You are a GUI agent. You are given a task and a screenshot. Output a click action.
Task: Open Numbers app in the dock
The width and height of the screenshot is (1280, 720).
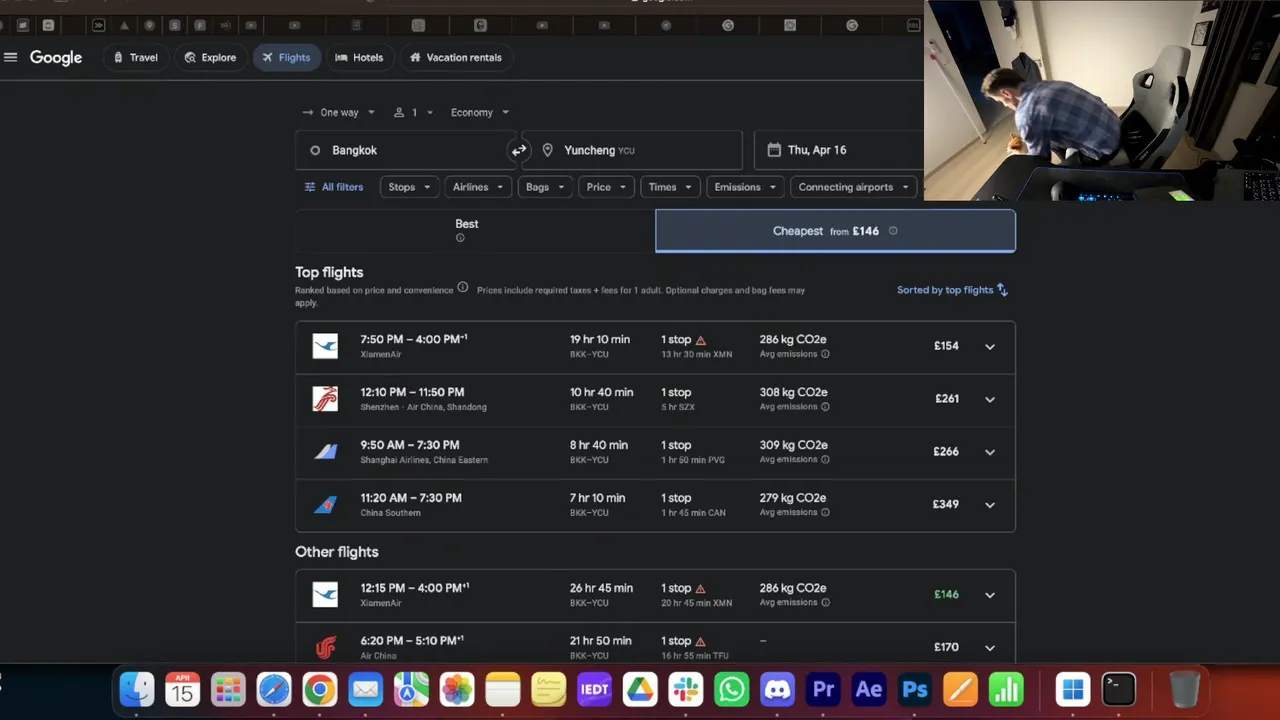coord(1006,689)
